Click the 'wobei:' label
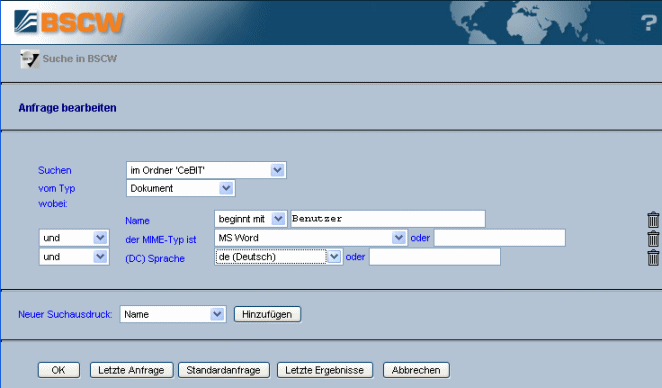662x388 pixels. (x=53, y=204)
